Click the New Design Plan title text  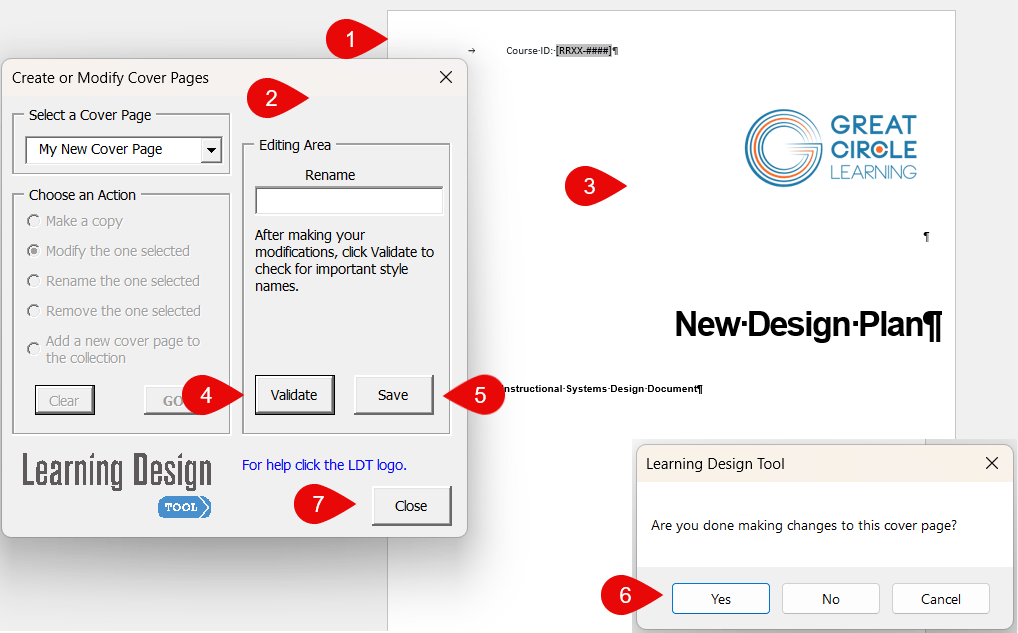pyautogui.click(x=806, y=324)
